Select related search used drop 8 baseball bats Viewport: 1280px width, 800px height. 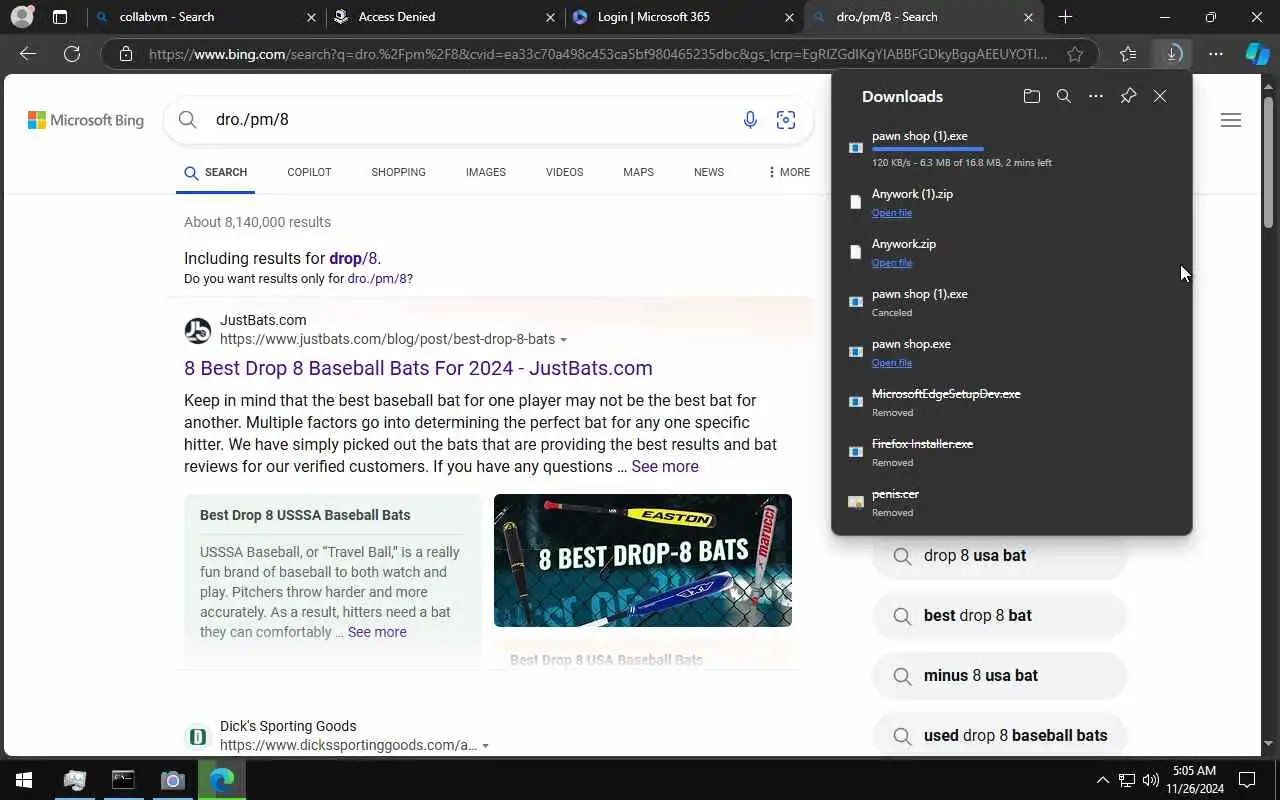[999, 735]
